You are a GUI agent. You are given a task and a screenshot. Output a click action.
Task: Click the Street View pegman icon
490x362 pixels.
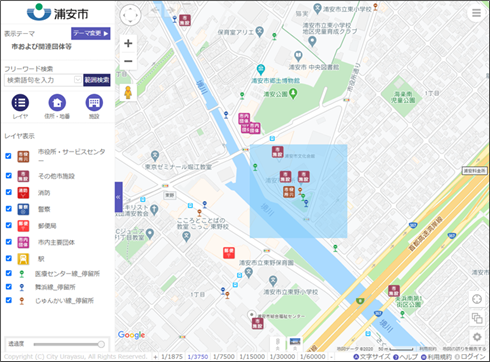tap(128, 93)
